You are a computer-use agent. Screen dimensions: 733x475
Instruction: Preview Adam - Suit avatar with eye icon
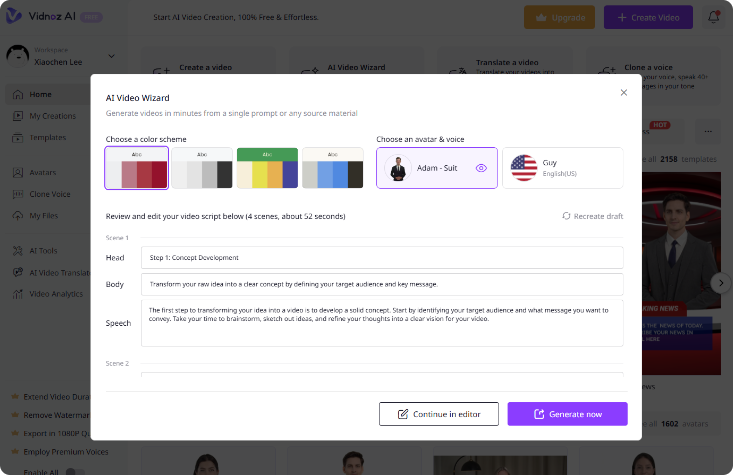coord(481,168)
